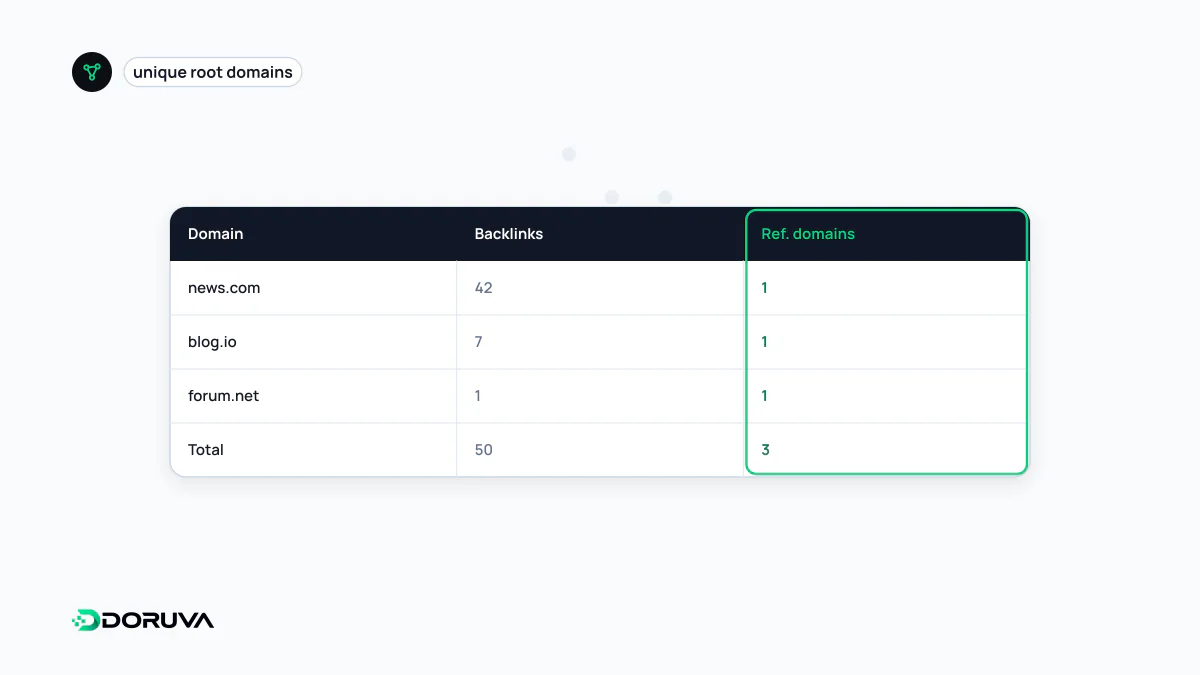Click blog.io's Ref. domains value
Viewport: 1200px width, 675px height.
[764, 342]
